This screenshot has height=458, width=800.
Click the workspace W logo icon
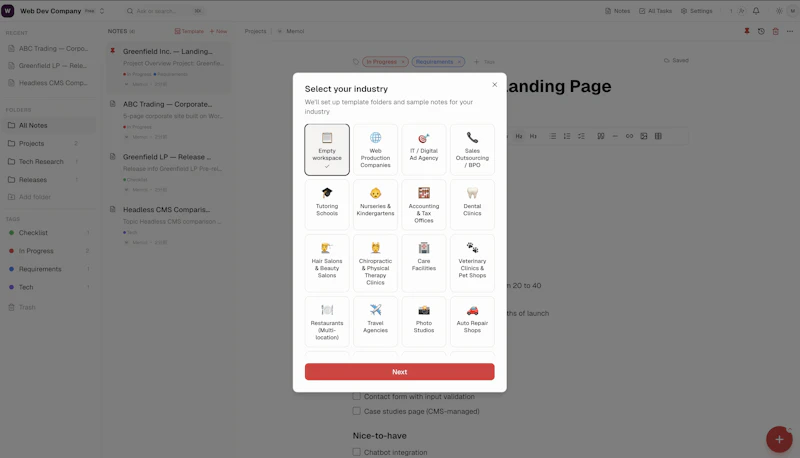[8, 11]
